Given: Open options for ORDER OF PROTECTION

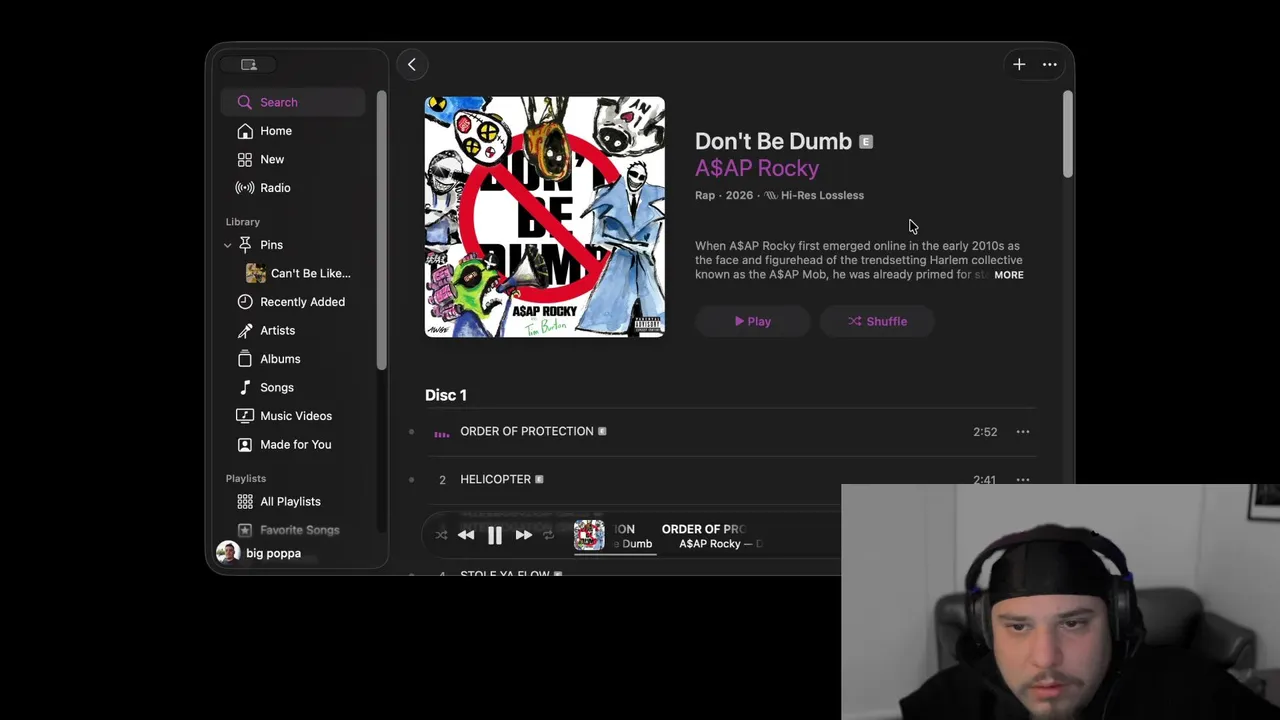Looking at the screenshot, I should (1022, 432).
